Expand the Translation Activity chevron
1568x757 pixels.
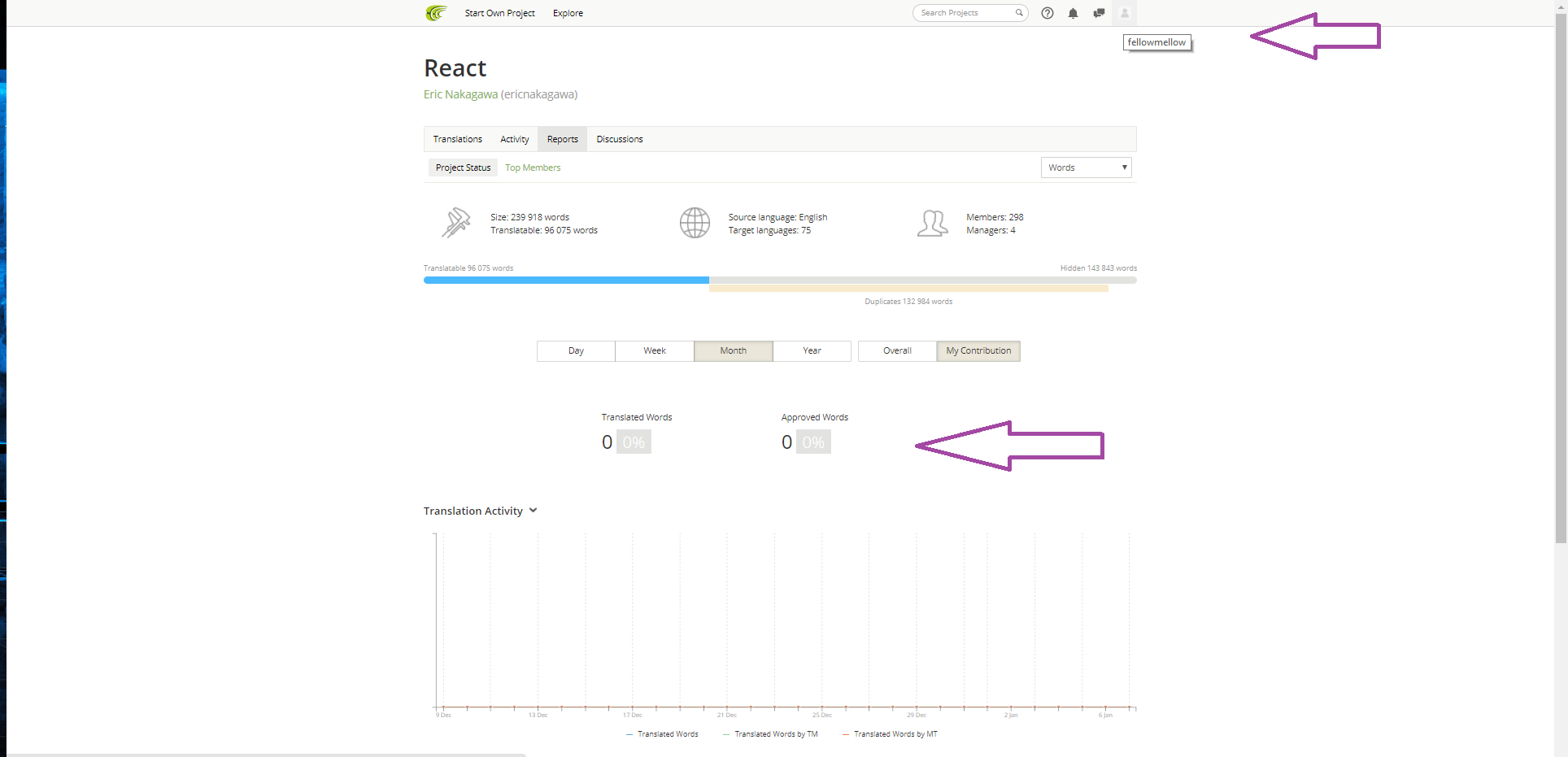(x=534, y=511)
